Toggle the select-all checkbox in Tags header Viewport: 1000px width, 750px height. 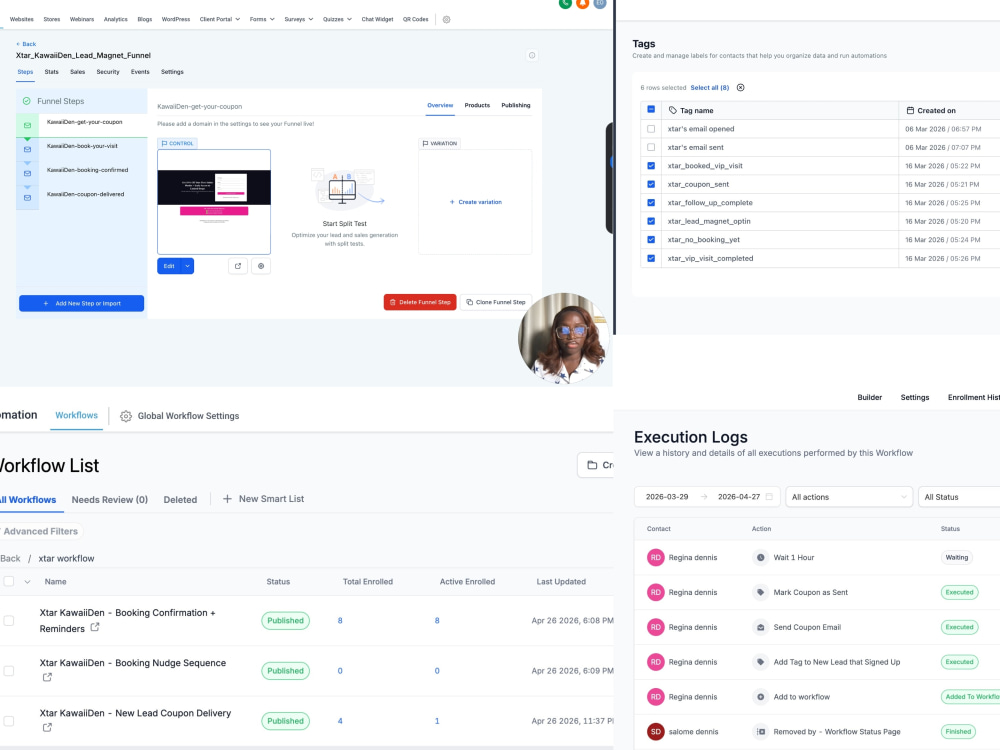click(x=651, y=110)
